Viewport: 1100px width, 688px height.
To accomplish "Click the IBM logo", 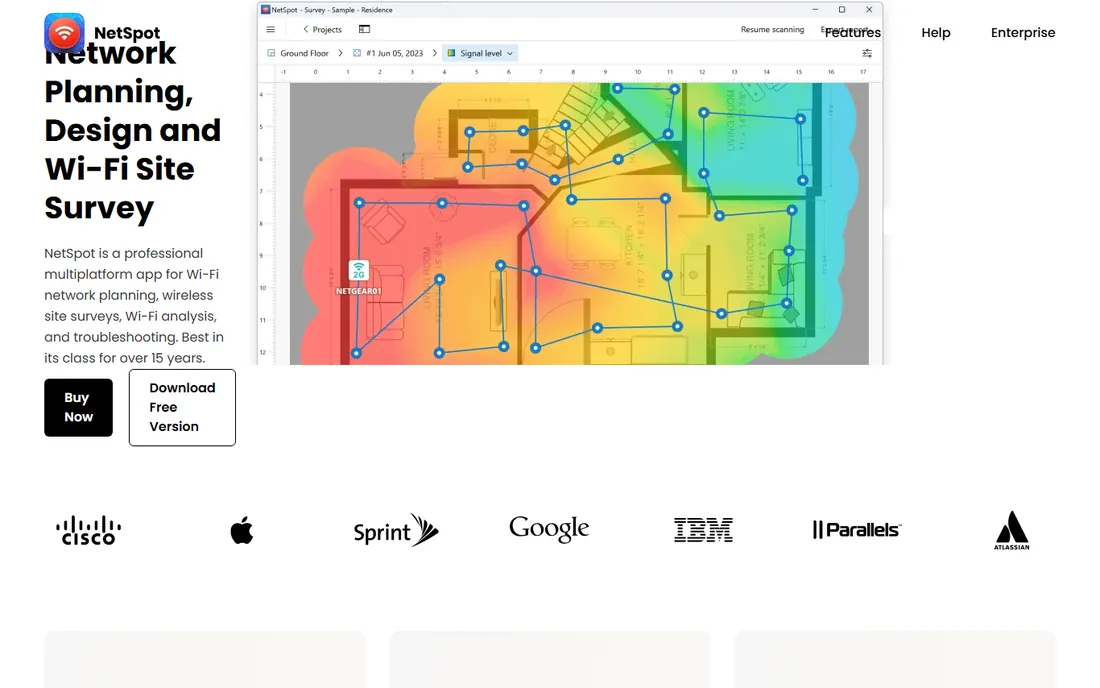I will click(703, 530).
